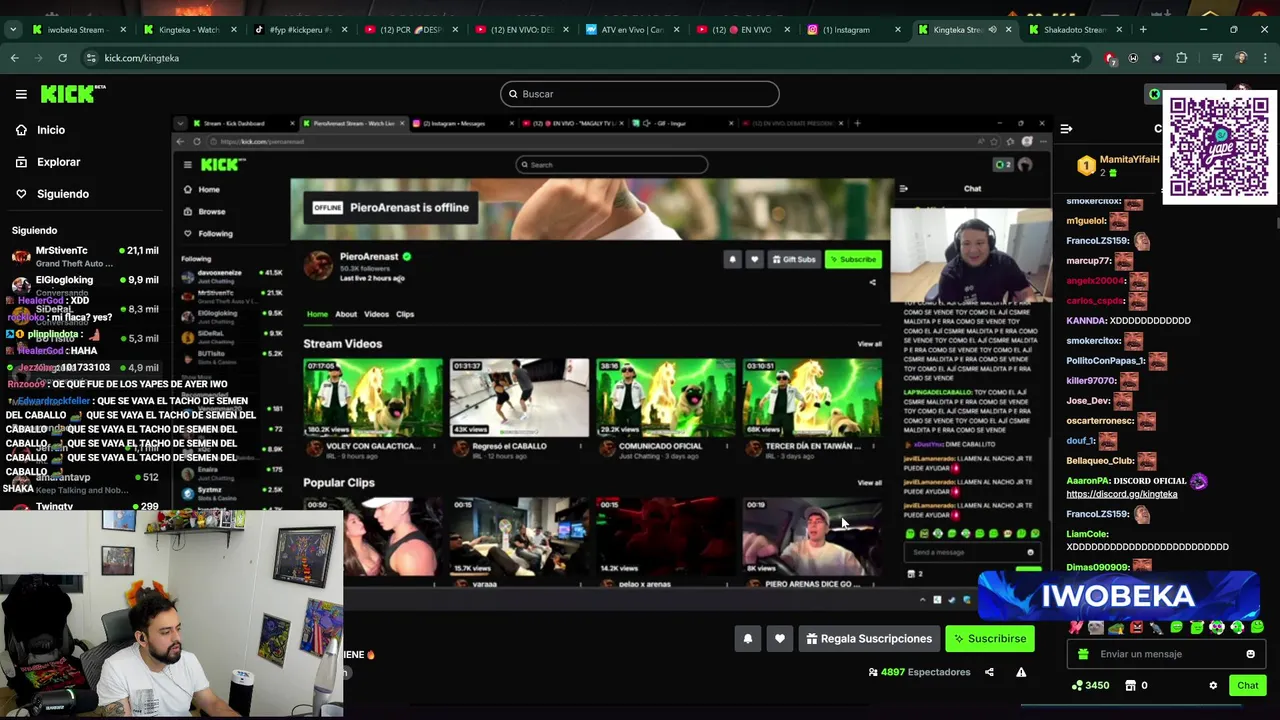The width and height of the screenshot is (1280, 720).
Task: Go back in browser history
Action: coord(15,58)
